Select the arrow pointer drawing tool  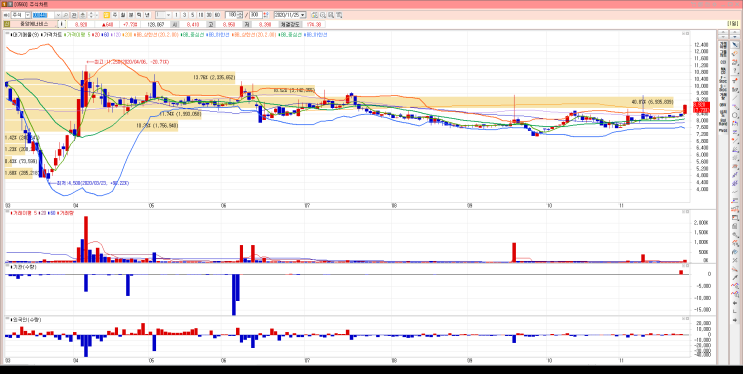(735, 45)
